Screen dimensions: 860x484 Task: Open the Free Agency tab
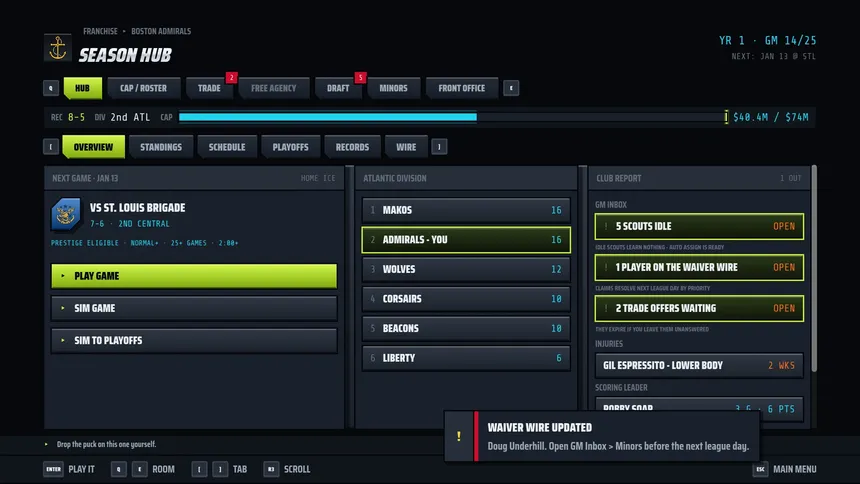tap(274, 88)
